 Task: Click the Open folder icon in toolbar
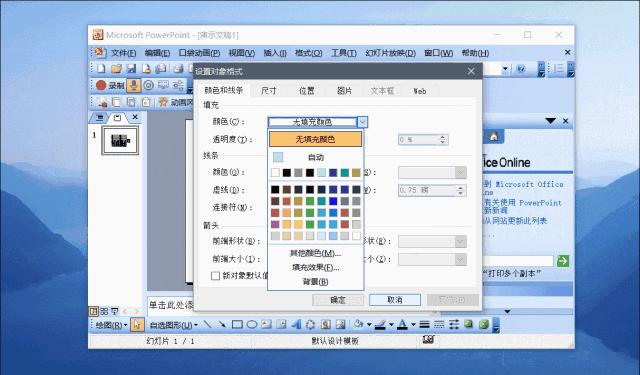116,69
